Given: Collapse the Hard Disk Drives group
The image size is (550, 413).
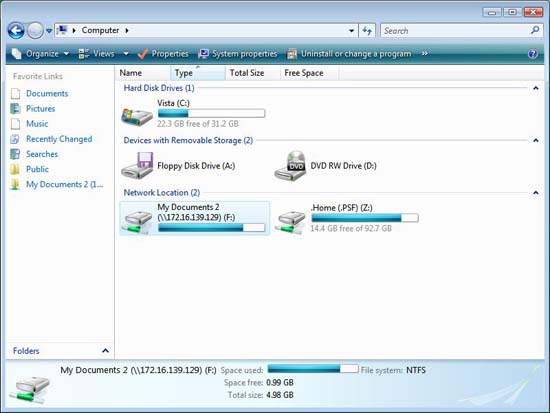Looking at the screenshot, I should [536, 88].
